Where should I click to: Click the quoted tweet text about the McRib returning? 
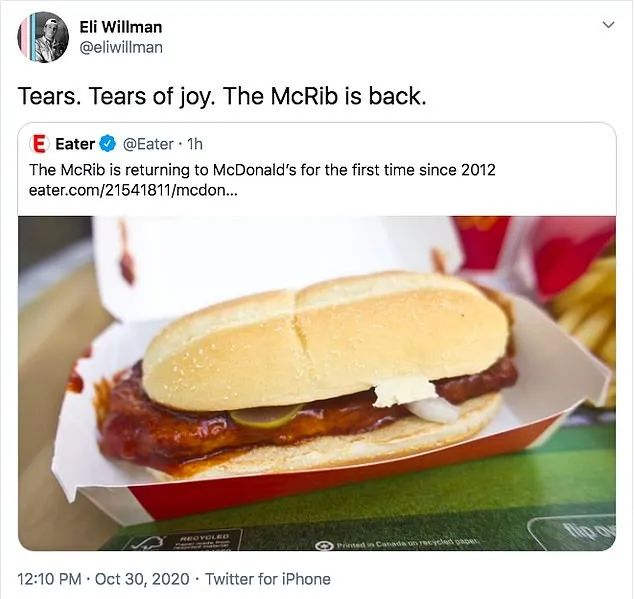point(262,169)
